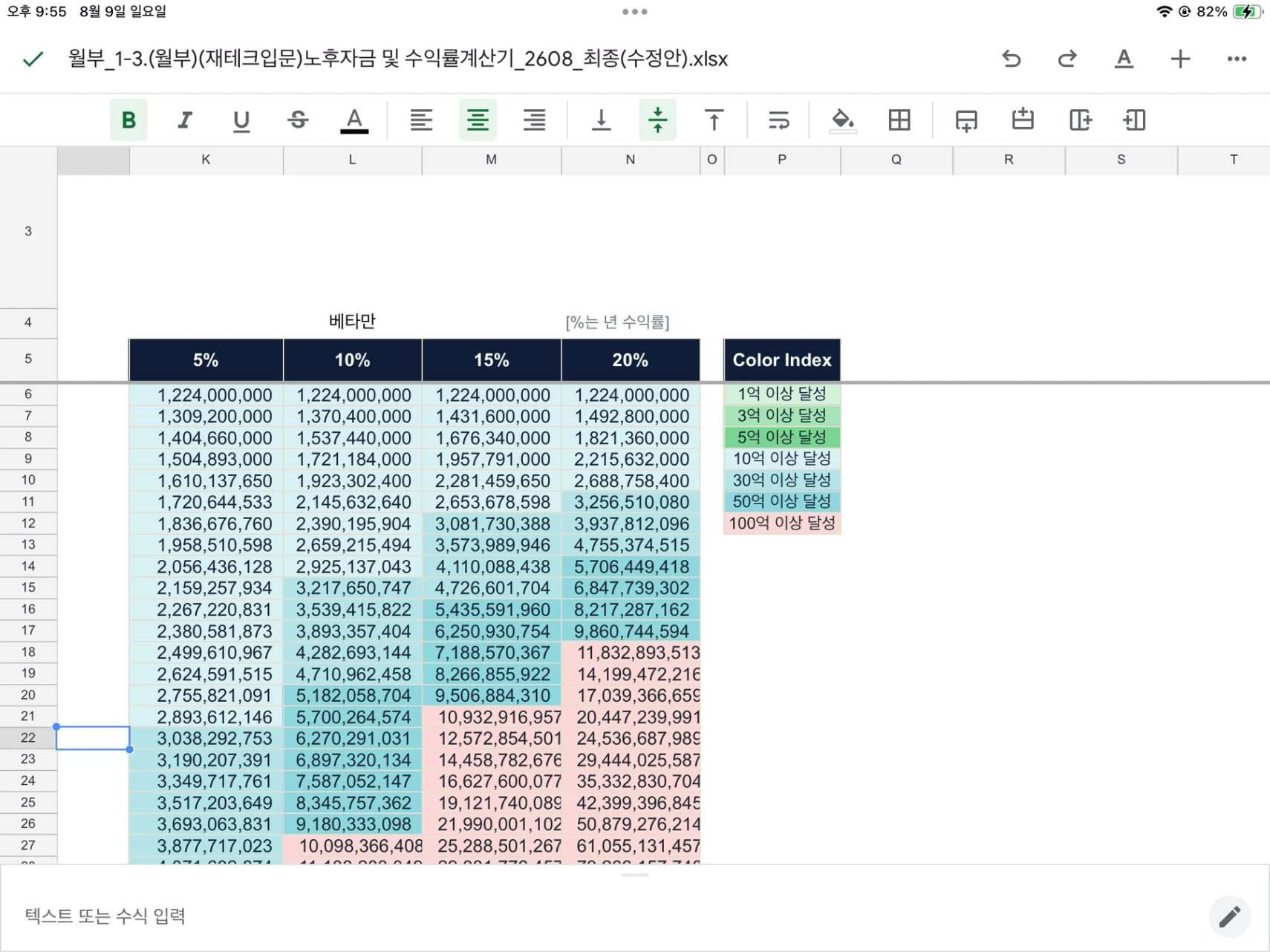
Task: Insert row below icon
Action: point(966,120)
